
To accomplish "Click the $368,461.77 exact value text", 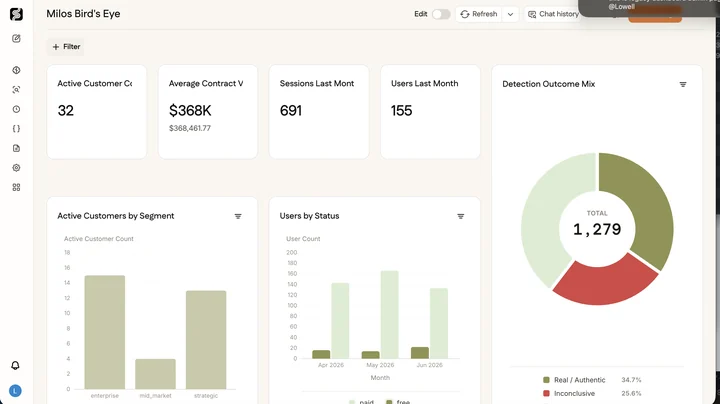I will tap(190, 129).
